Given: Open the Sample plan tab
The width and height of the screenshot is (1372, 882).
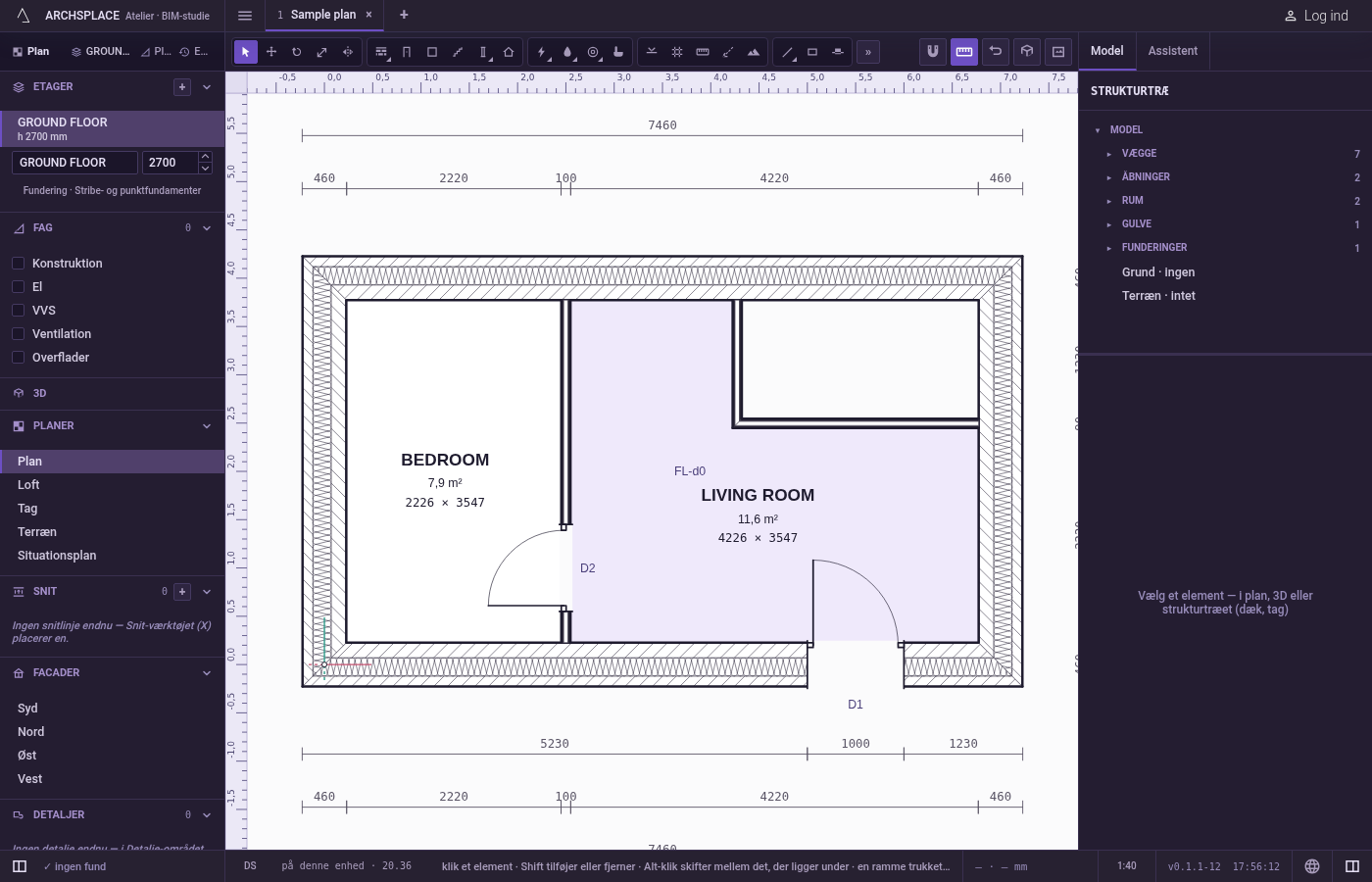Looking at the screenshot, I should click(x=323, y=15).
